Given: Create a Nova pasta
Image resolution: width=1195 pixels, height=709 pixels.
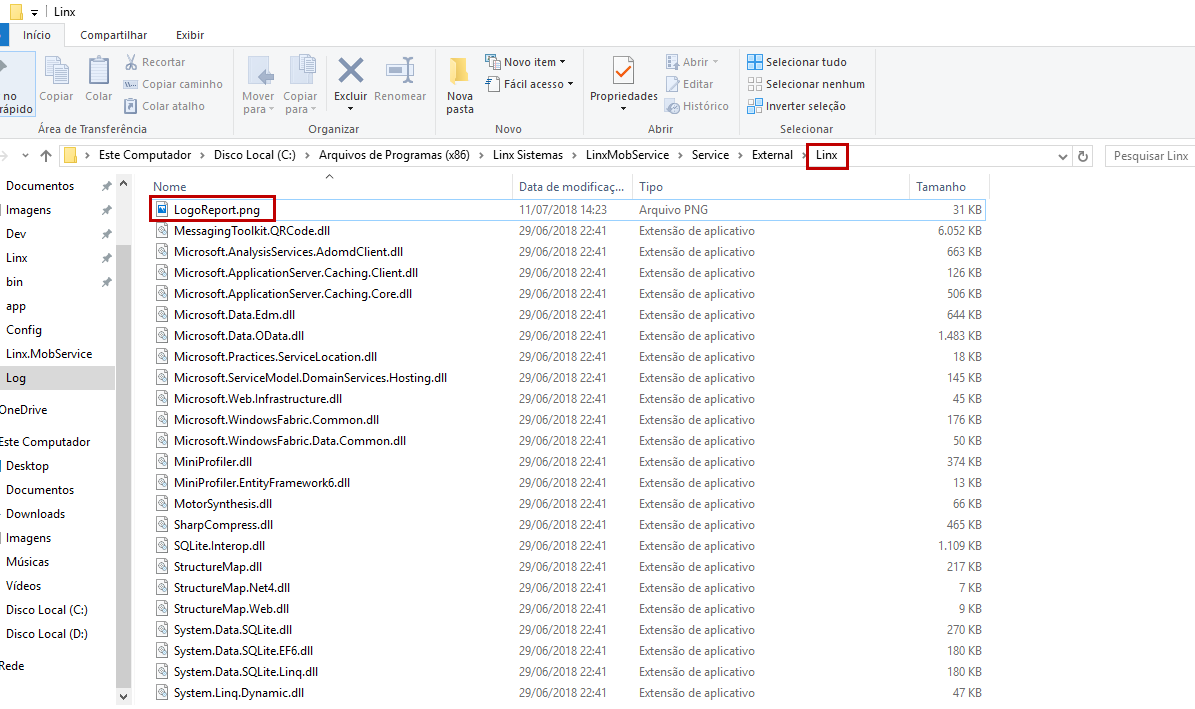Looking at the screenshot, I should [x=460, y=85].
